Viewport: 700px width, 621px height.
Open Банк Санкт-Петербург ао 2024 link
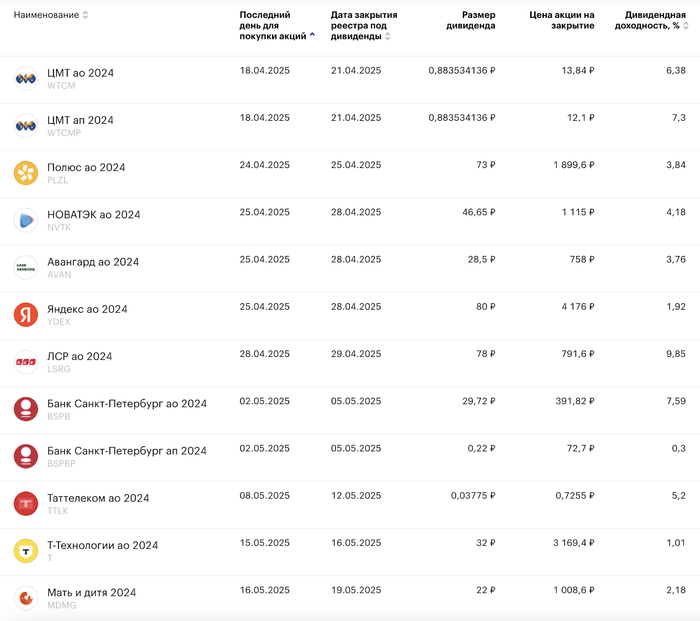pyautogui.click(x=127, y=404)
